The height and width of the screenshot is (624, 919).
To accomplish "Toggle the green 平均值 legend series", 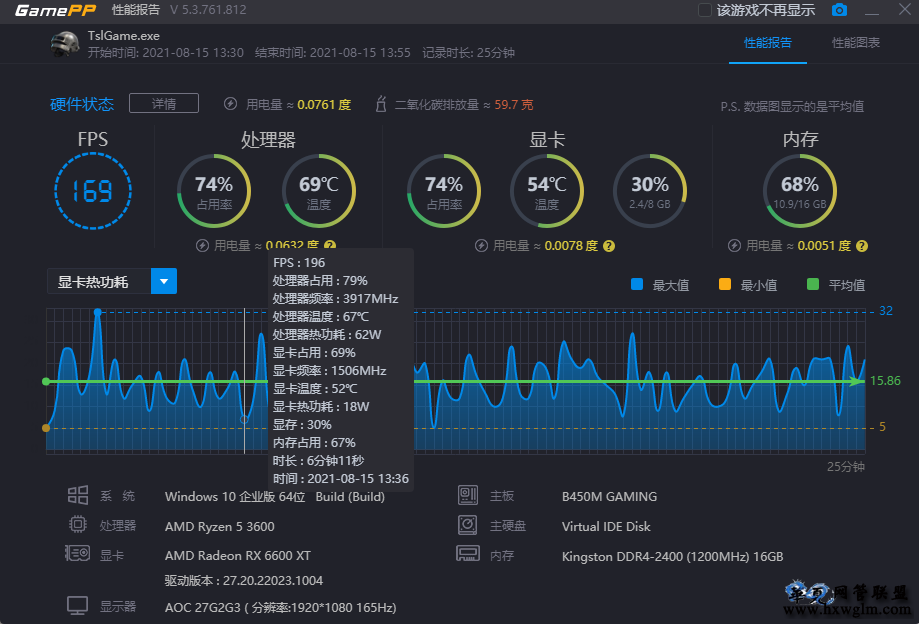I will pos(813,285).
